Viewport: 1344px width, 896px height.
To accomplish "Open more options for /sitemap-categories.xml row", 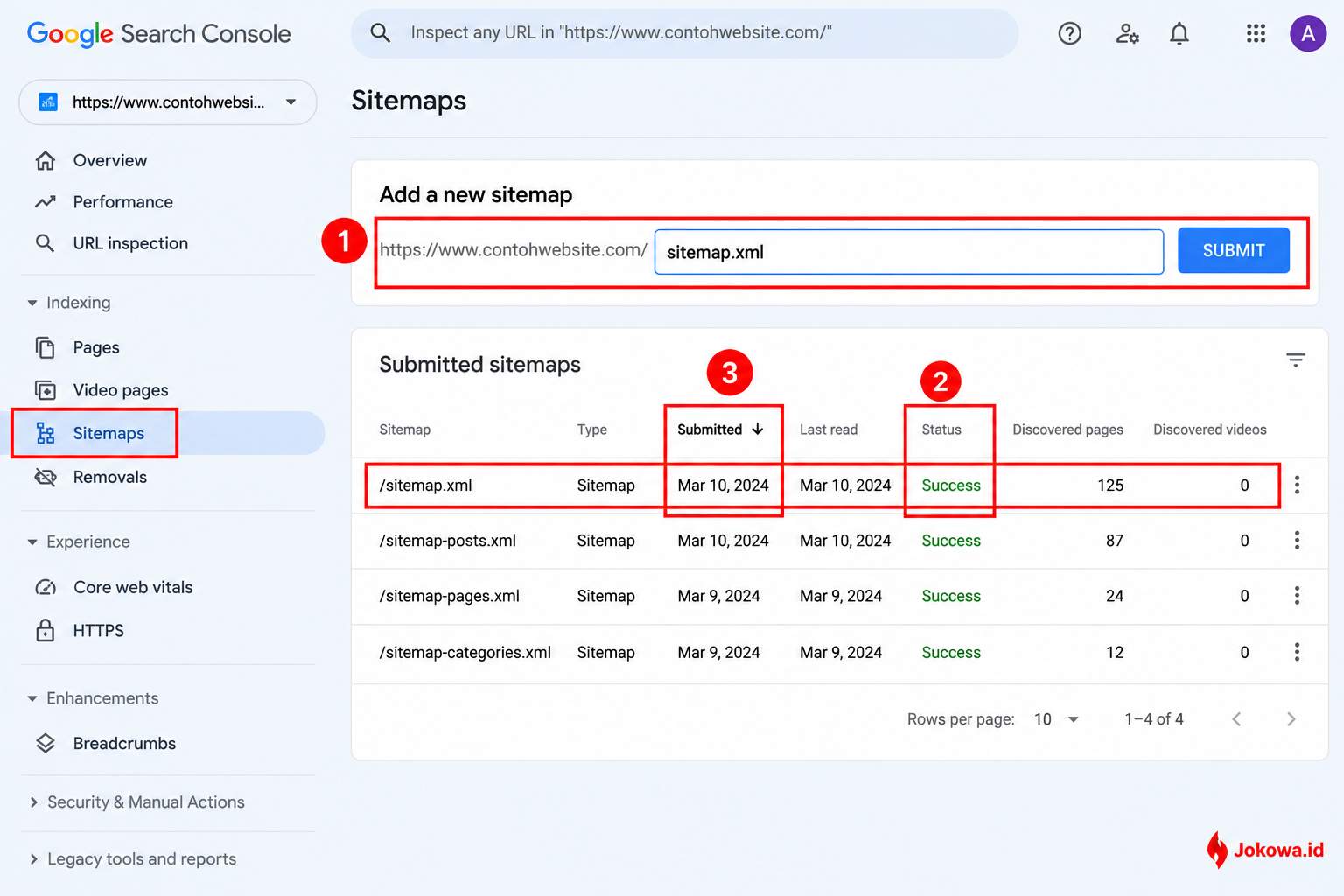I will point(1297,652).
